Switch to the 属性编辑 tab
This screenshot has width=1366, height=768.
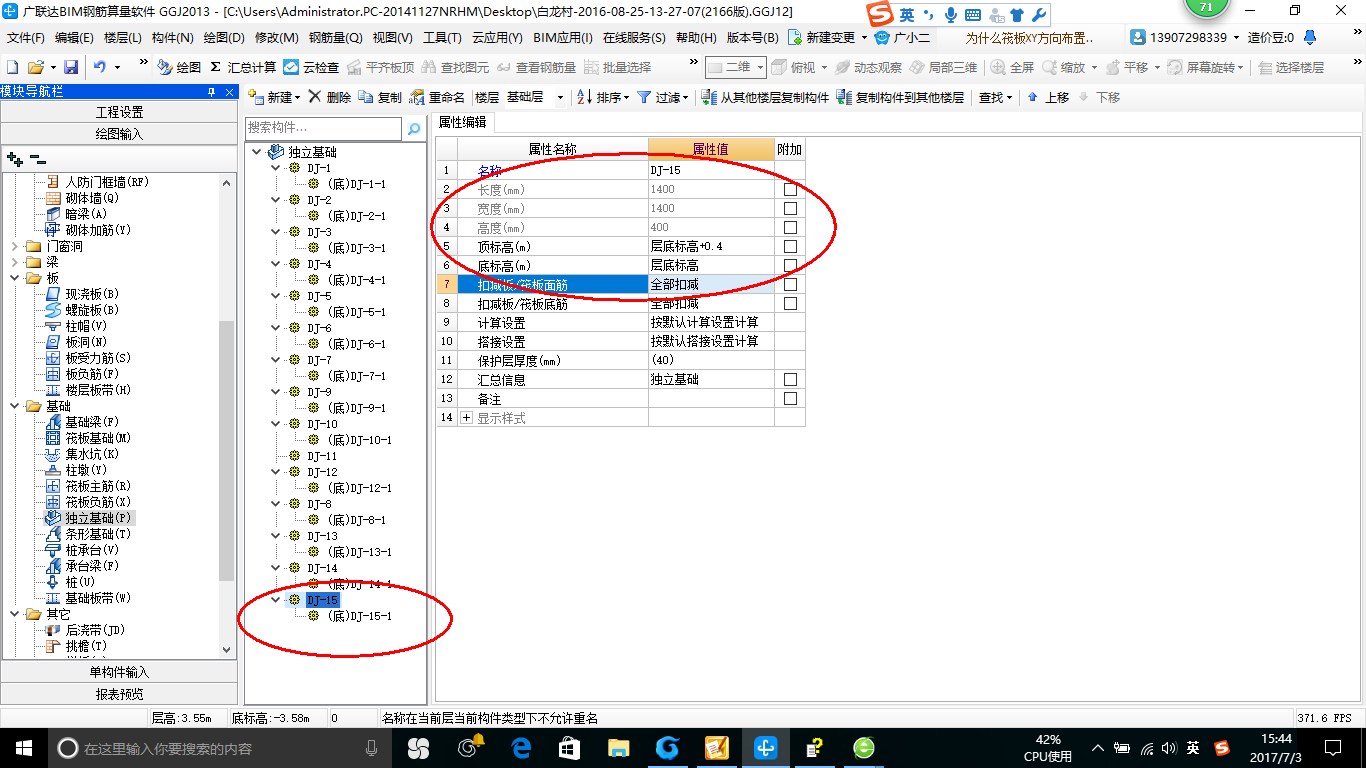pyautogui.click(x=463, y=122)
